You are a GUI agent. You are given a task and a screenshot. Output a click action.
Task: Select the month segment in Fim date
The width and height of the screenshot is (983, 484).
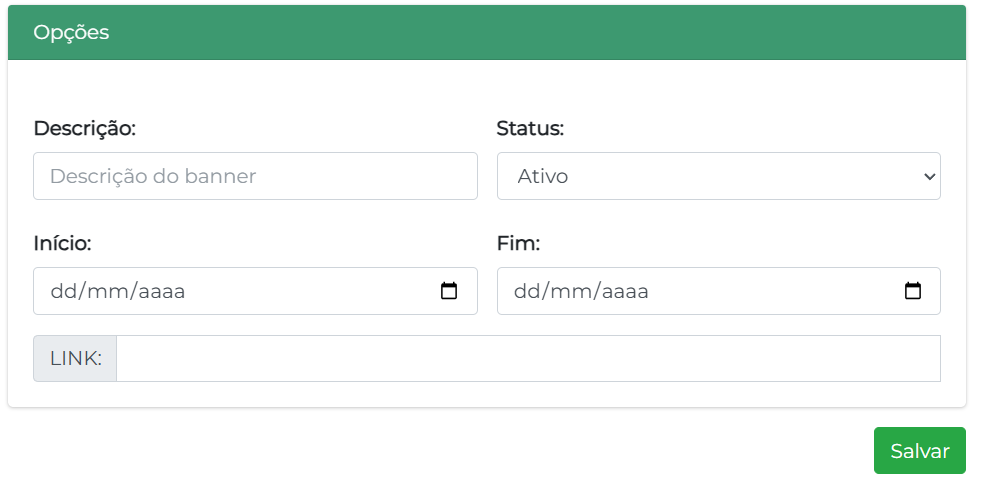[572, 292]
